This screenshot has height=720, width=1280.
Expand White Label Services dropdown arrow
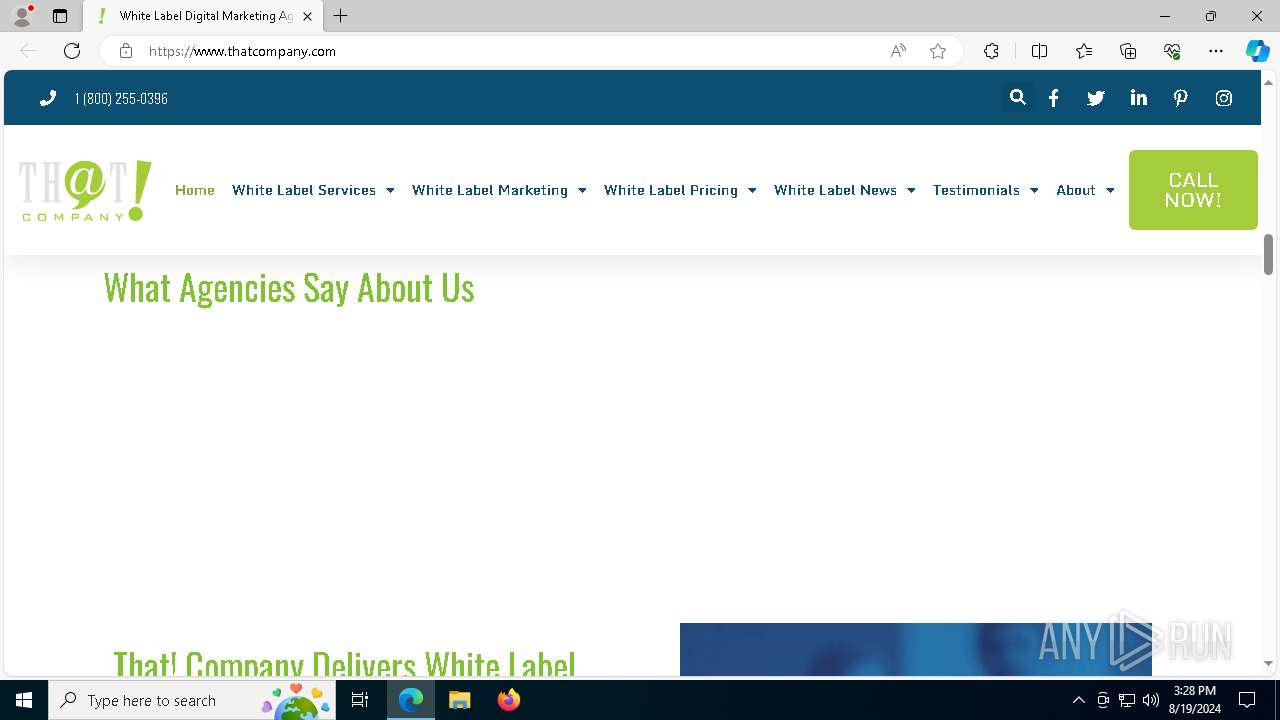[x=390, y=190]
